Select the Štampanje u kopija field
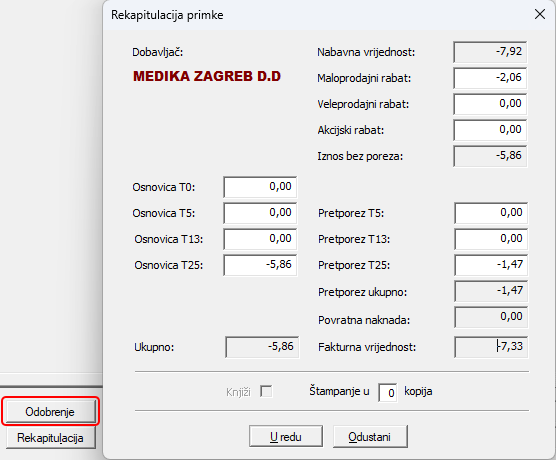This screenshot has height=460, width=556. (x=387, y=392)
